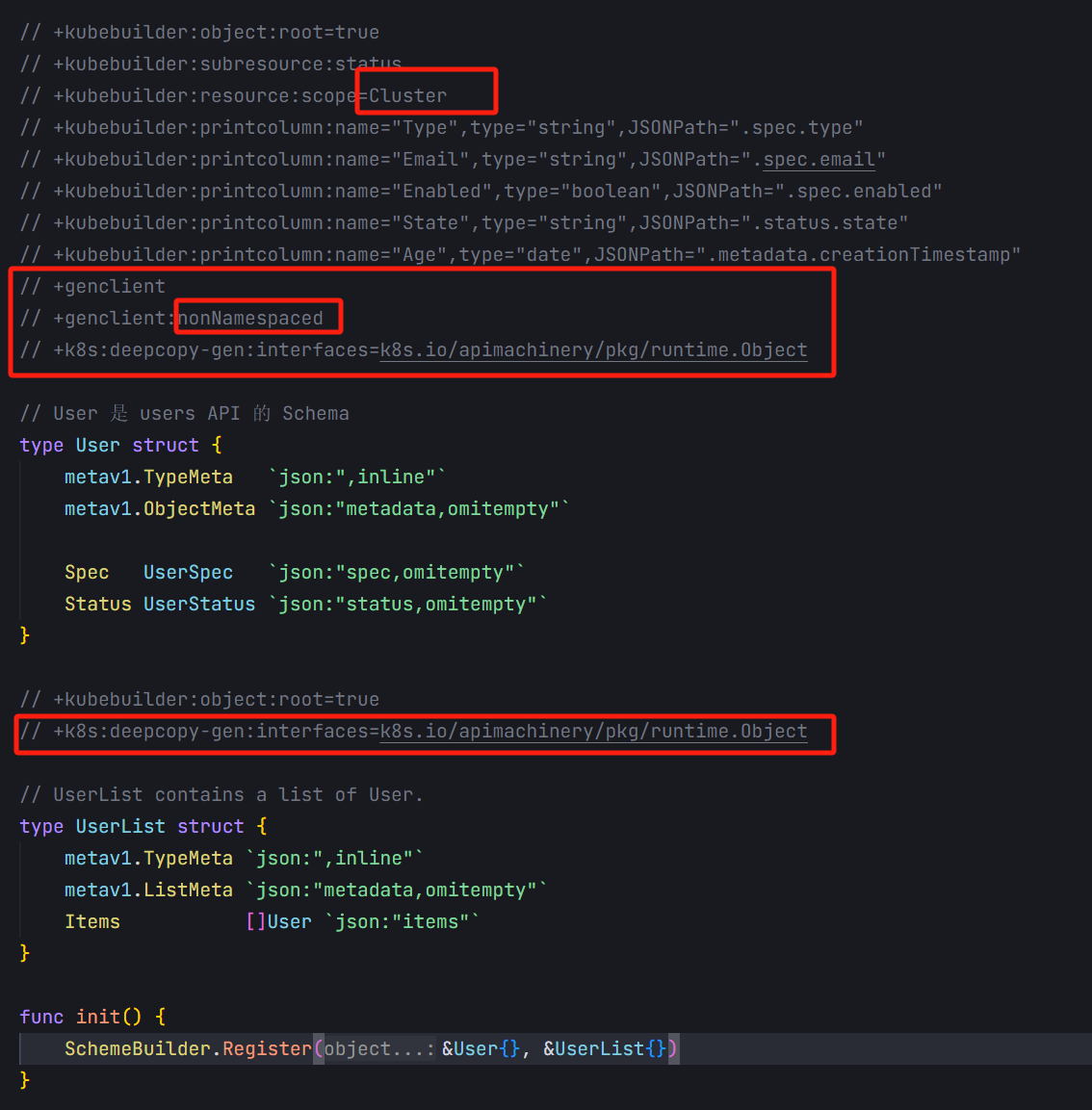
Task: Click printcolumn comment named "State"
Action: coord(464,223)
